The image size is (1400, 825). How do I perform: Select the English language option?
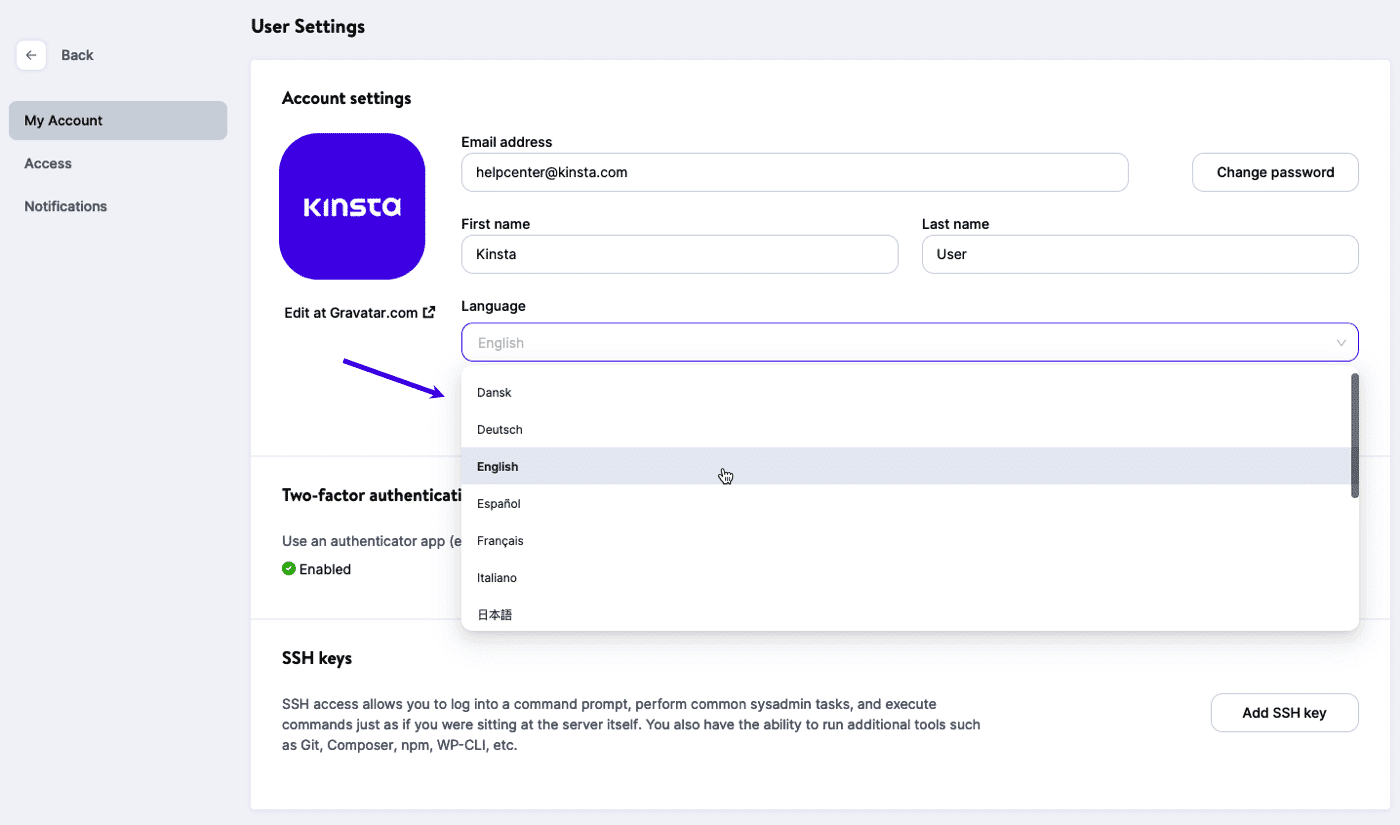coord(497,466)
